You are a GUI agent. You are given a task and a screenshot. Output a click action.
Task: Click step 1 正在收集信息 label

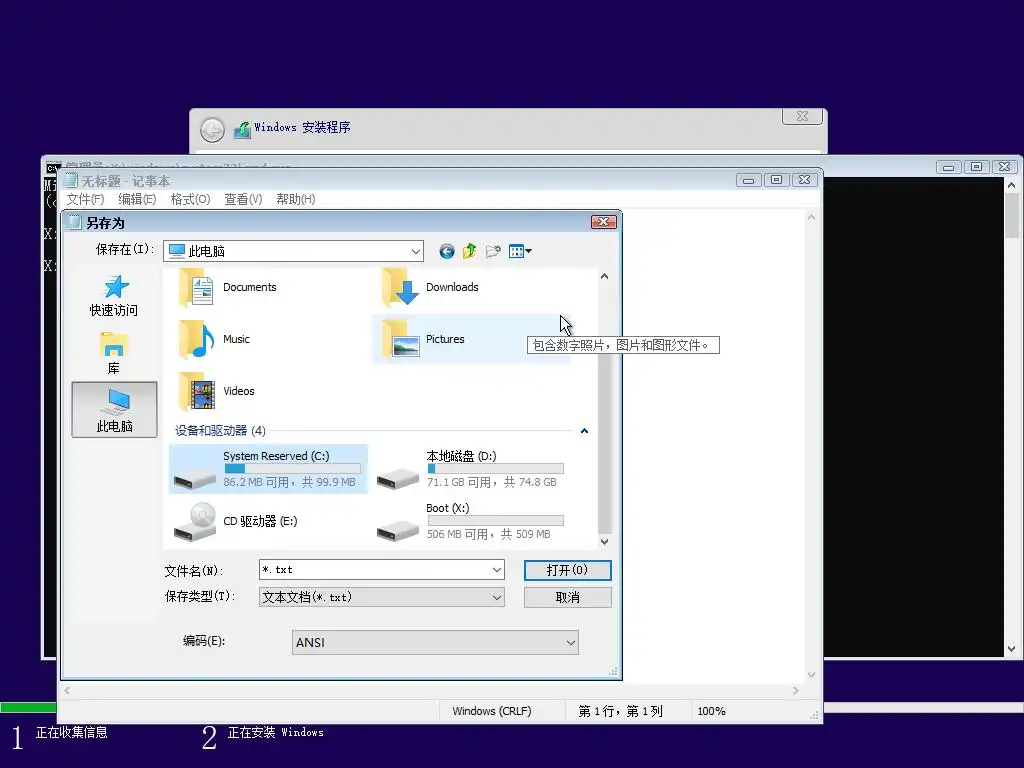tap(72, 733)
